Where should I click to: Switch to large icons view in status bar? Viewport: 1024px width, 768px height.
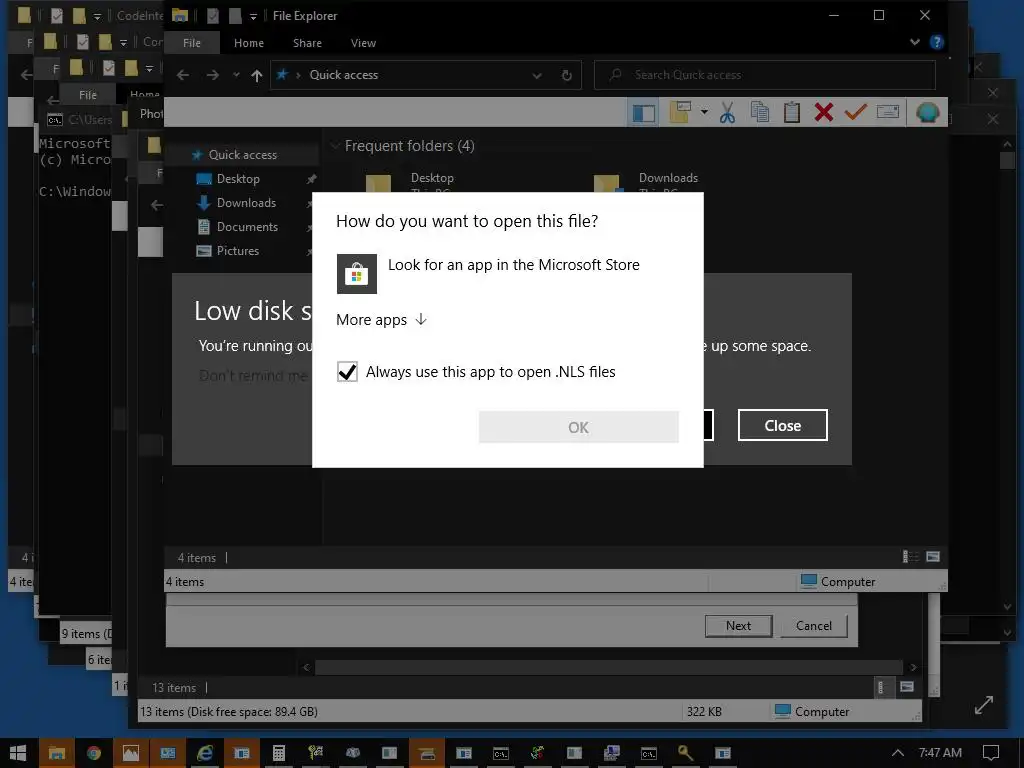coord(933,556)
